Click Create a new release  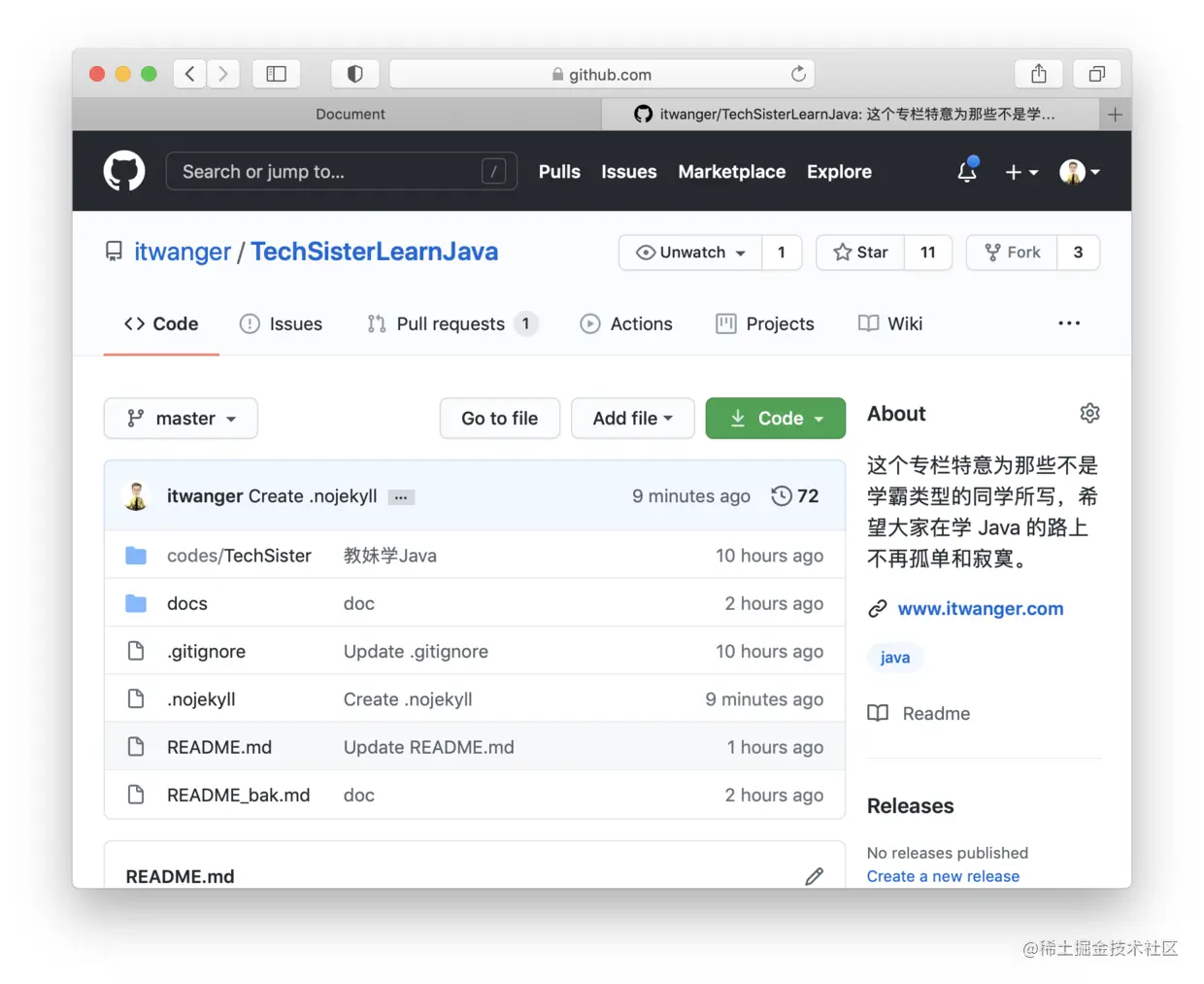[943, 876]
